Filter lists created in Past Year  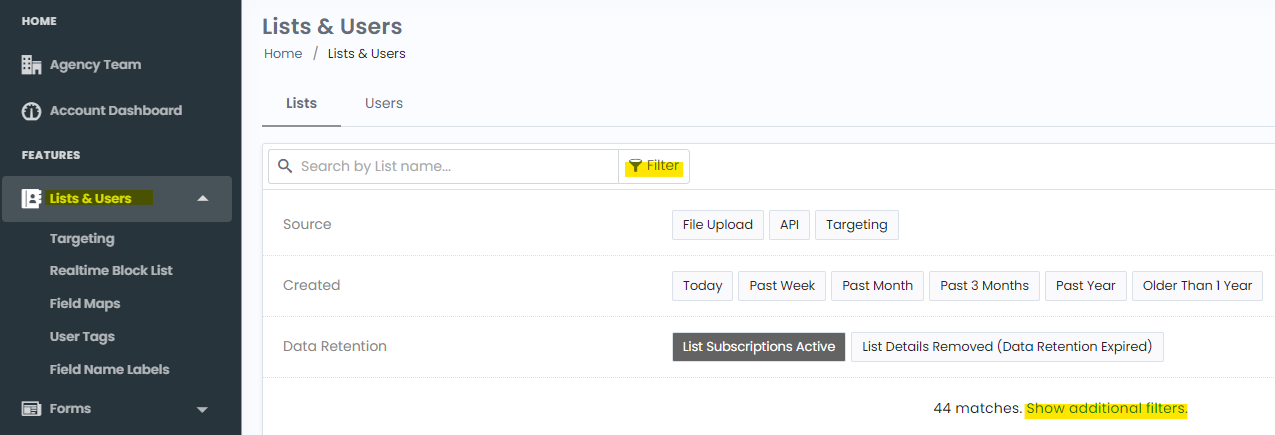pos(1086,286)
